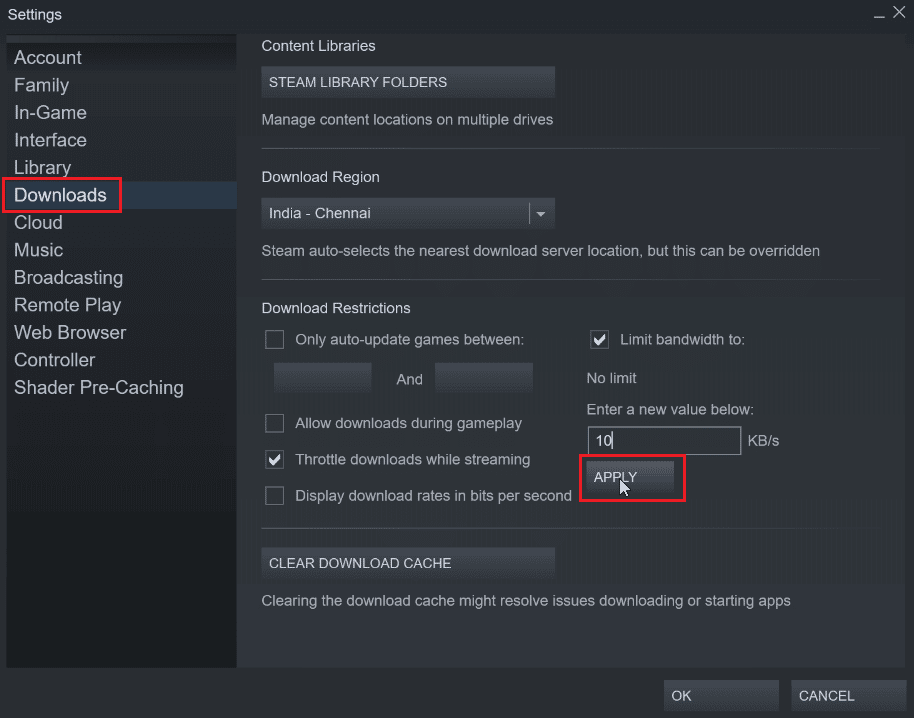Click the Download Restrictions heading
Screen dimensions: 914x718
pyautogui.click(x=336, y=308)
